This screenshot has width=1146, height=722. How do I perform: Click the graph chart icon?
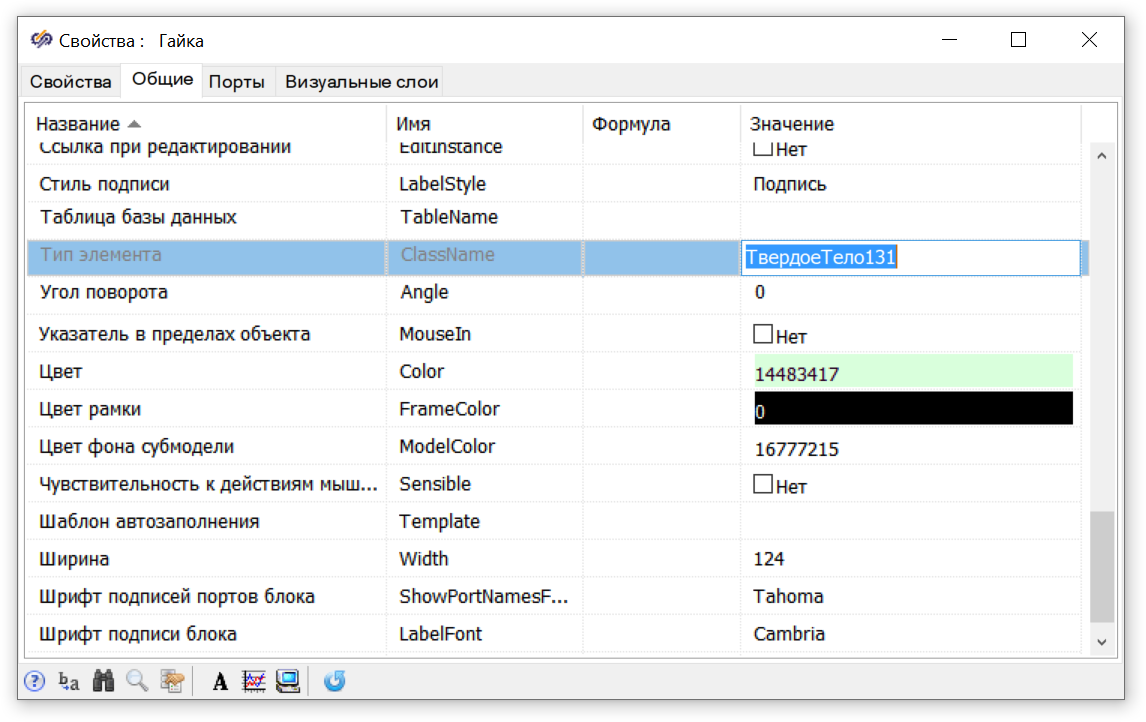pyautogui.click(x=254, y=681)
